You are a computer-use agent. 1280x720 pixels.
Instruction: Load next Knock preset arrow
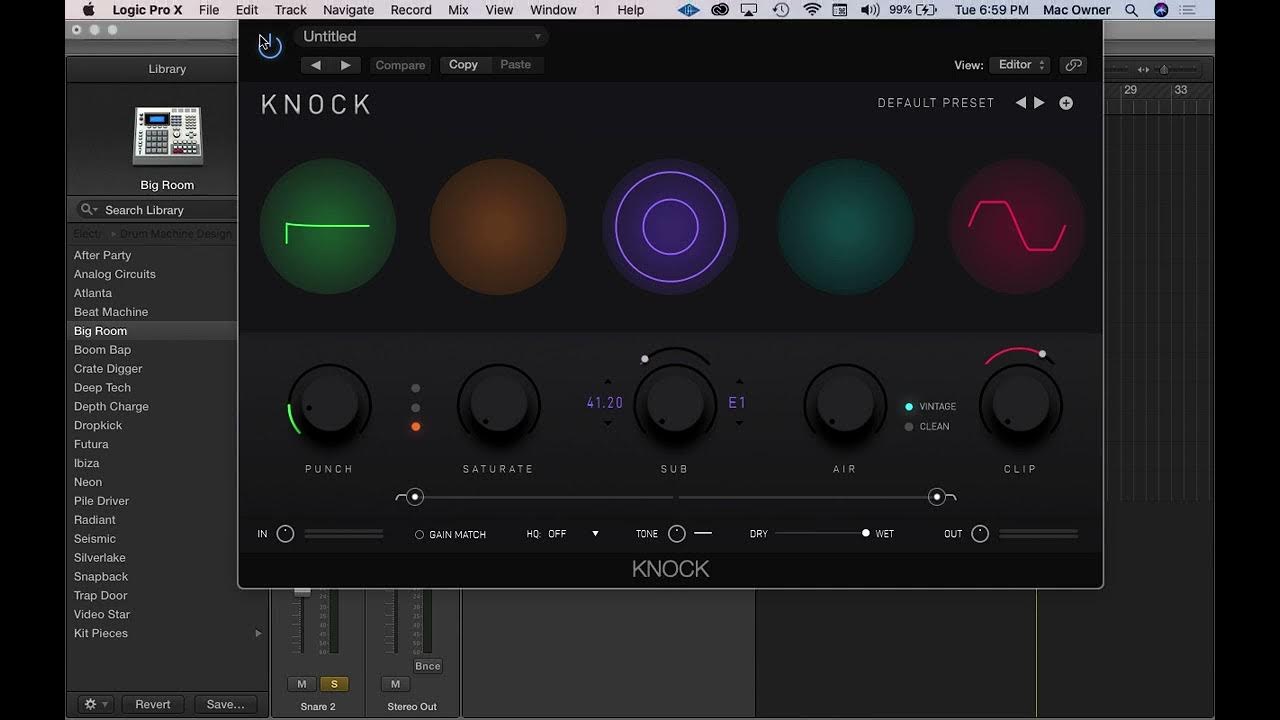(x=1039, y=103)
